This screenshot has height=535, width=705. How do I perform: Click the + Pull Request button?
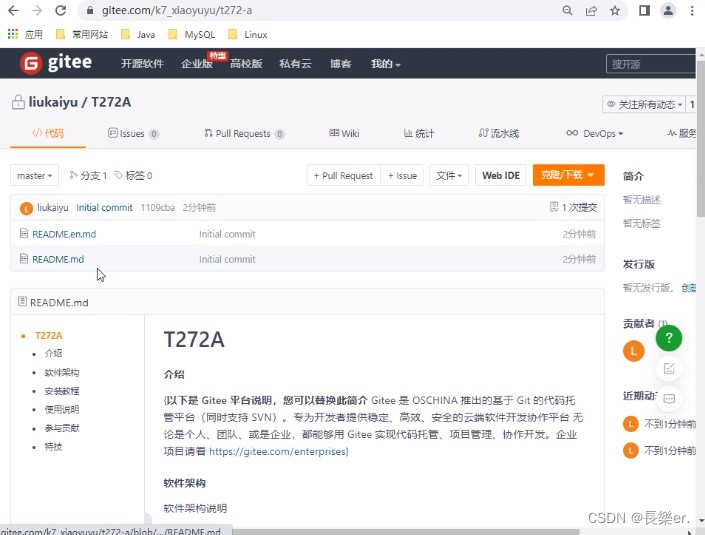[344, 175]
